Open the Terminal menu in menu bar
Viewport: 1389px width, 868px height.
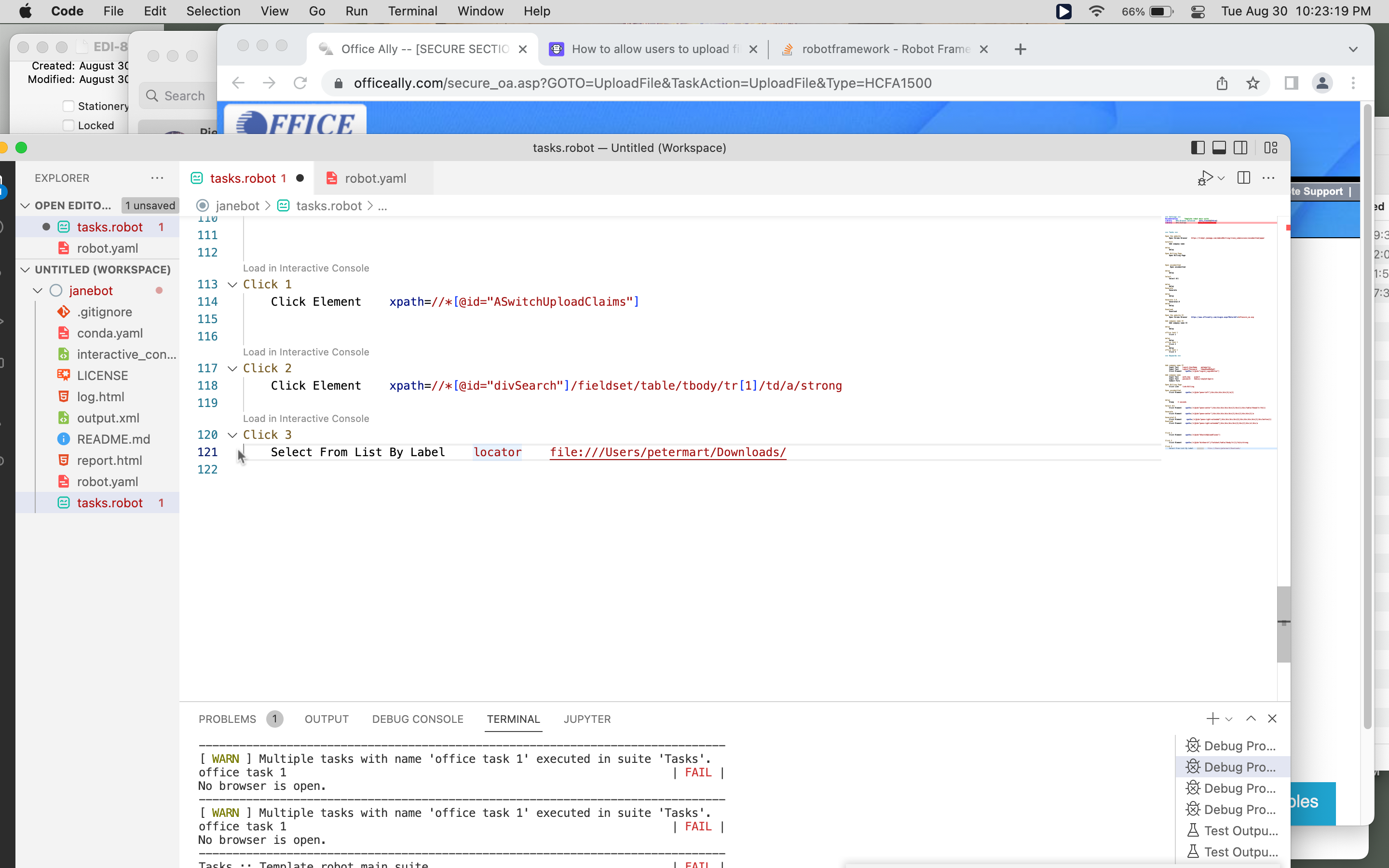point(412,12)
